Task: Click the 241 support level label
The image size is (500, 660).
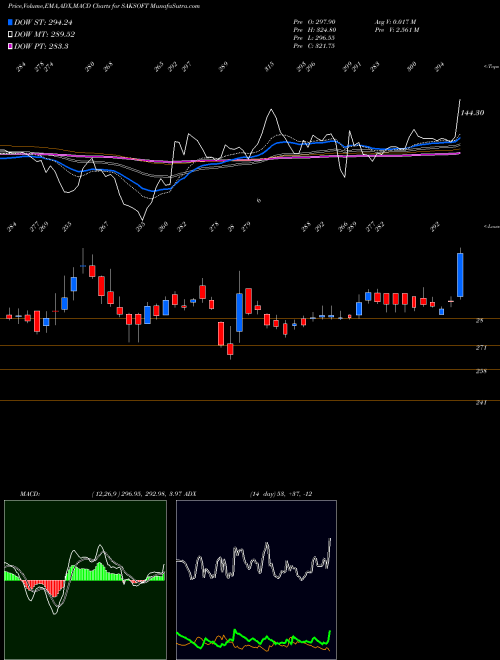Action: [x=481, y=402]
